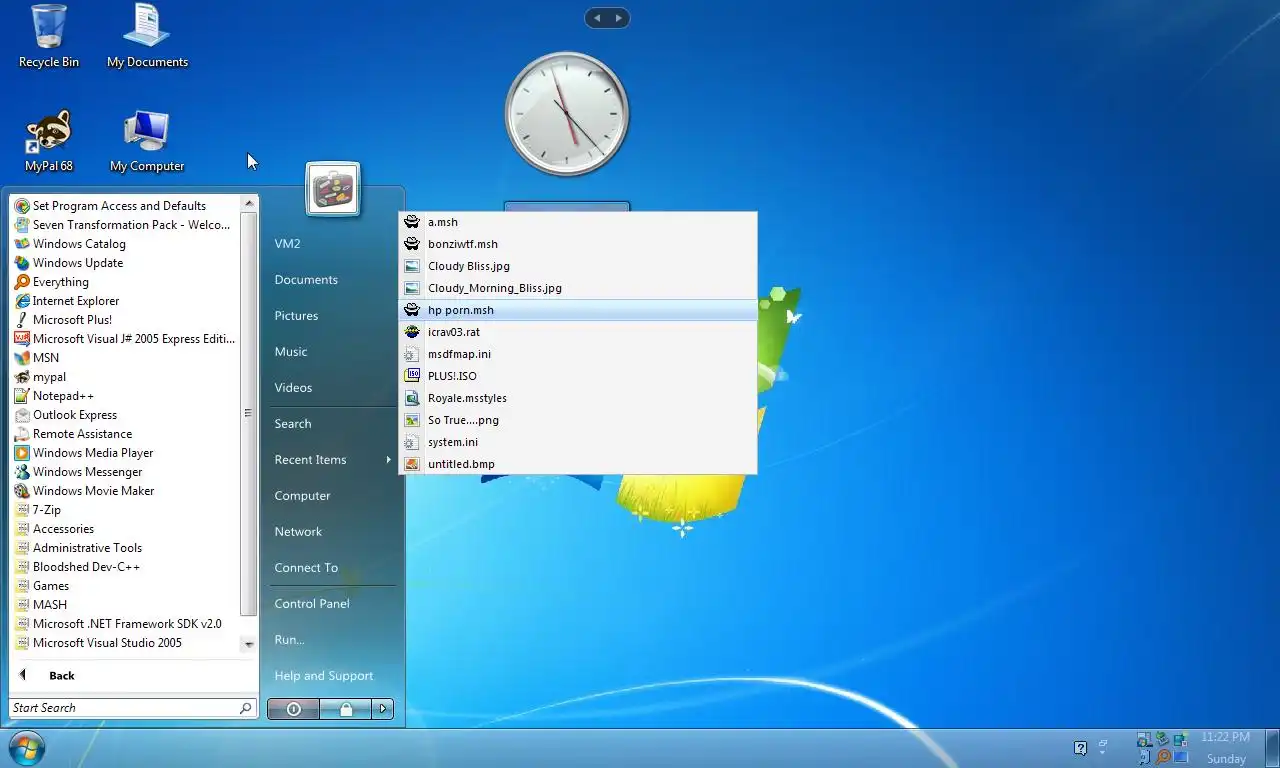Open Help and Support link
This screenshot has width=1280, height=768.
pos(324,676)
